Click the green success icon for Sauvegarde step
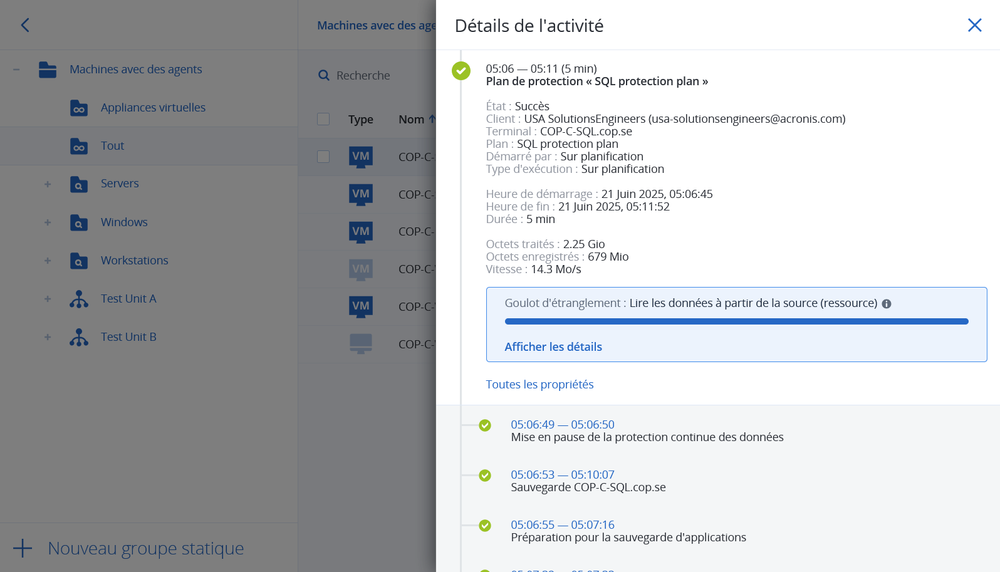1000x572 pixels. 485,476
